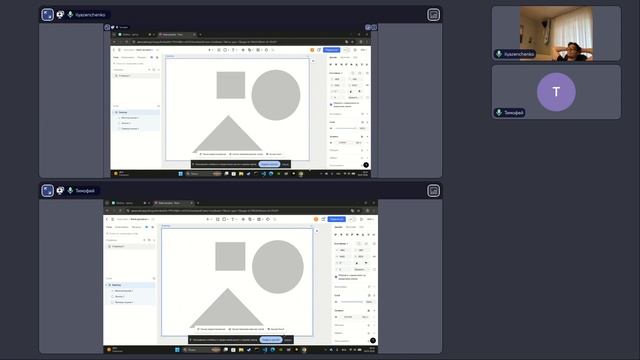
Task: Select the gray circle in Тимофей's shared canvas
Action: 278,267
